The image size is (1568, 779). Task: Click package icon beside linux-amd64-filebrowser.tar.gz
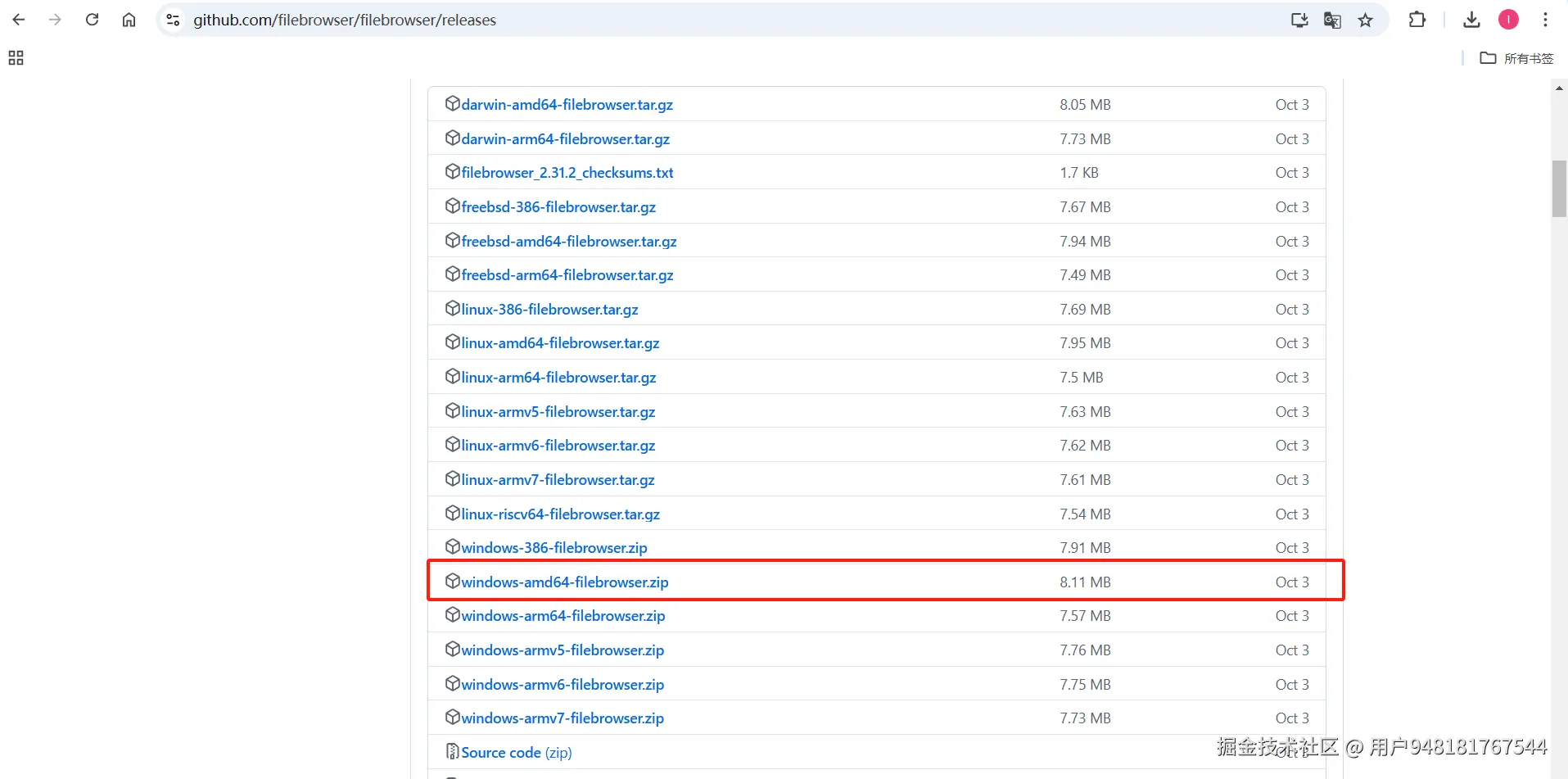[452, 342]
